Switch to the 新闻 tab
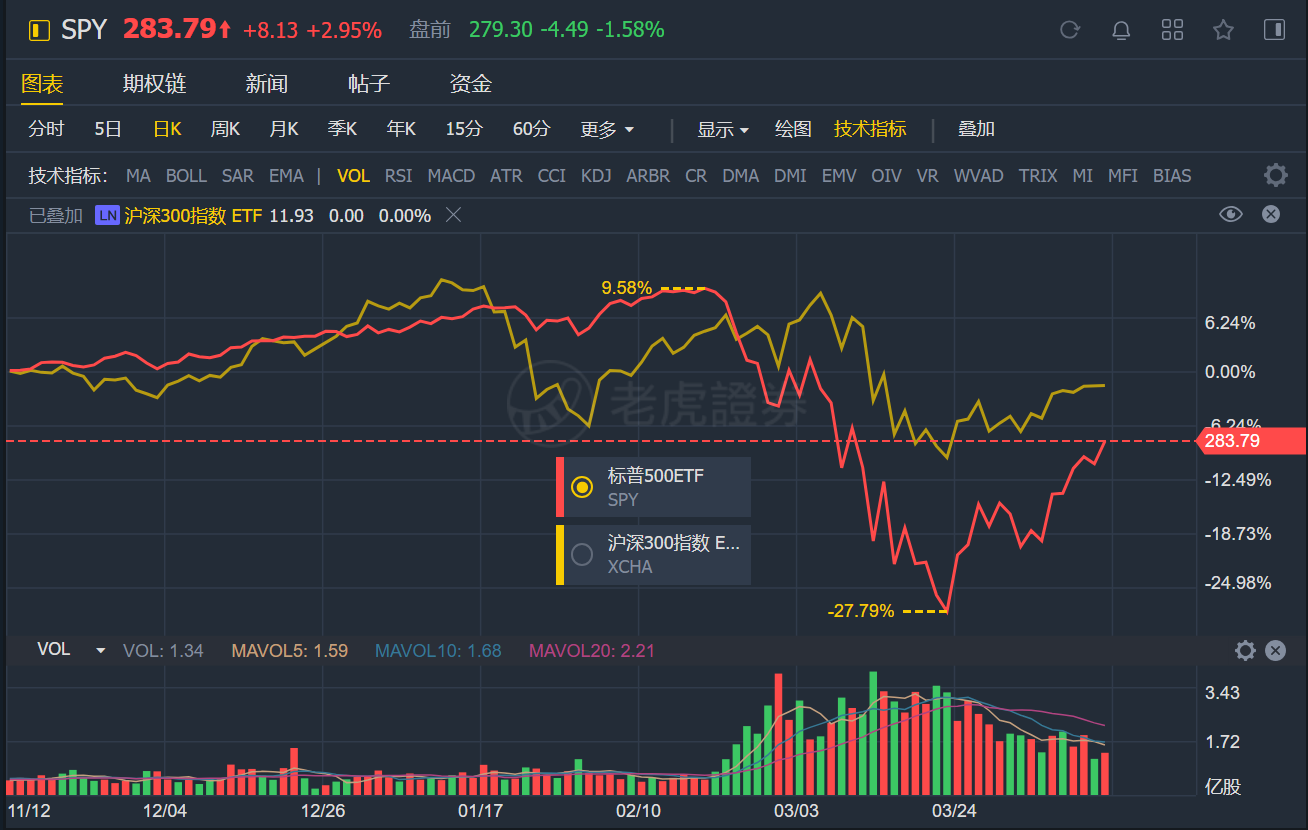 point(267,84)
